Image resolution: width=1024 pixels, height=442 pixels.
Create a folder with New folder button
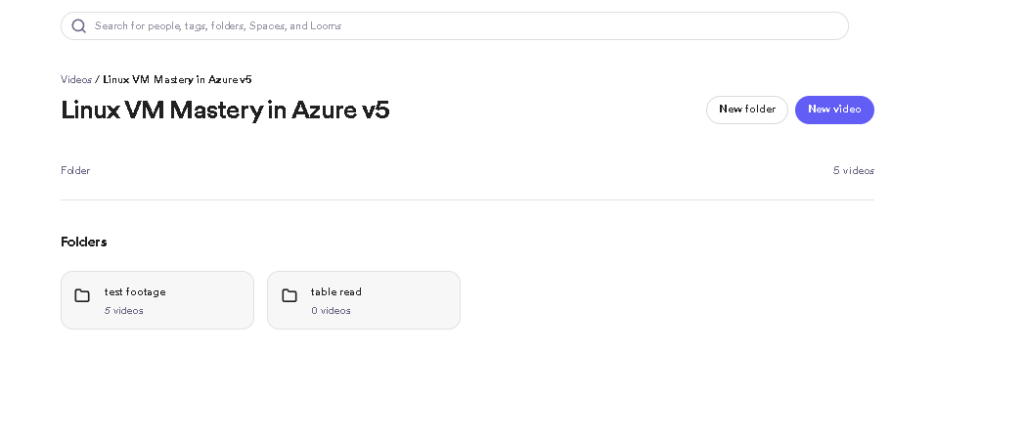click(747, 110)
